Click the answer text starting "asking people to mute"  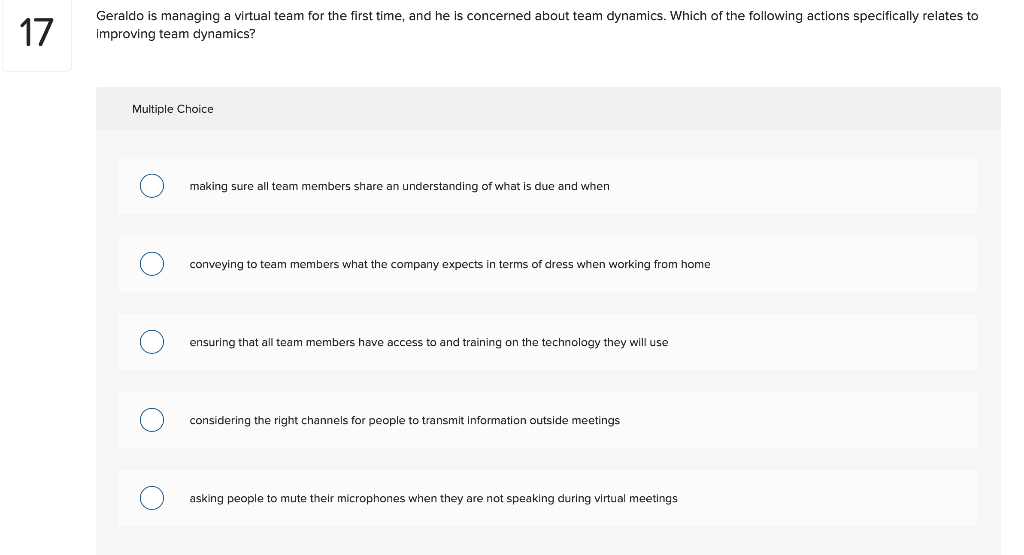tap(433, 498)
